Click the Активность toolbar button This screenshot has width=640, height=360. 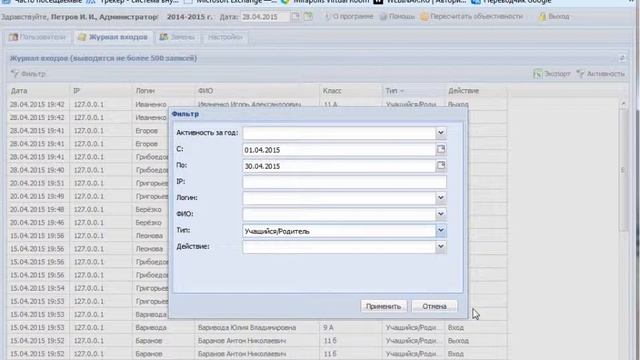tap(600, 74)
